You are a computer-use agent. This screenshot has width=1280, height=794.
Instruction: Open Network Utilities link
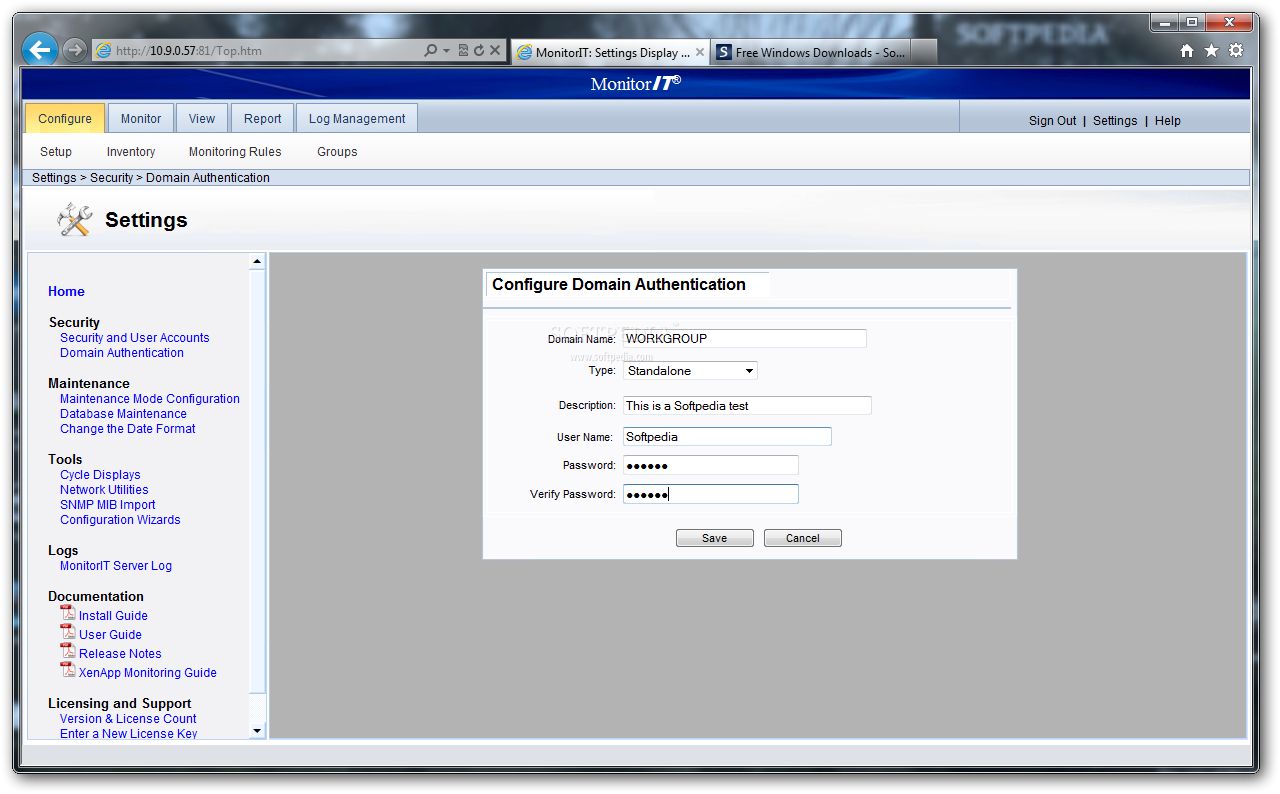coord(104,490)
